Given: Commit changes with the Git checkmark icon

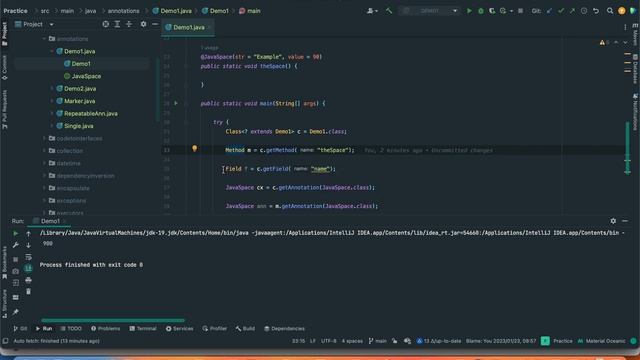Looking at the screenshot, I should [561, 11].
